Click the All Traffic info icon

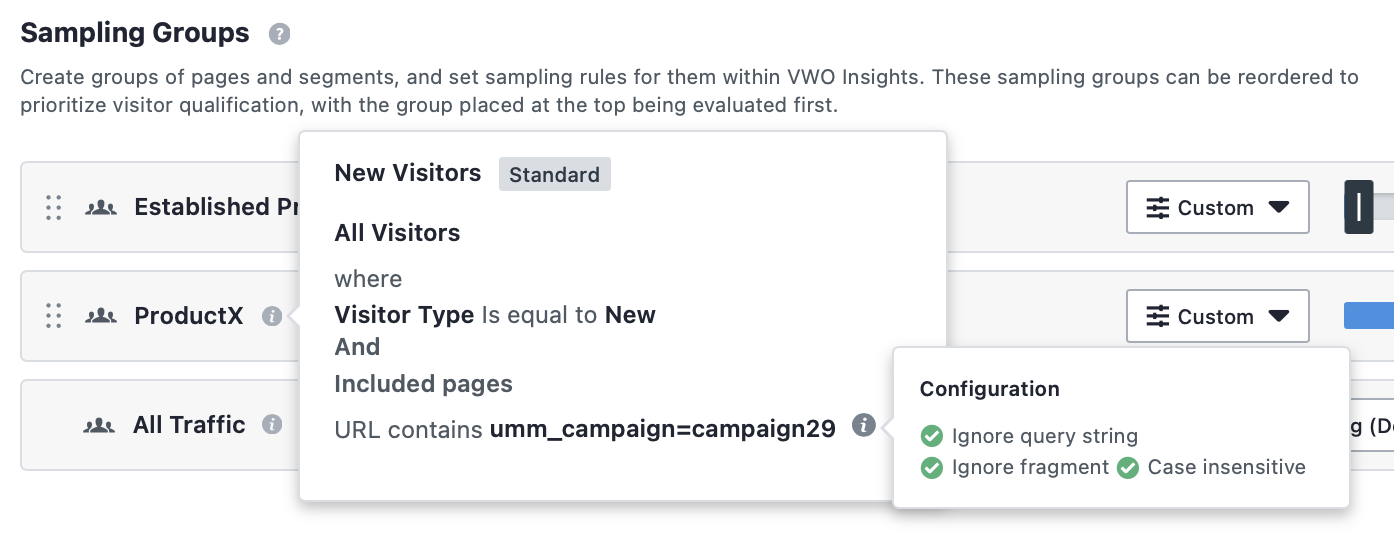pos(271,425)
